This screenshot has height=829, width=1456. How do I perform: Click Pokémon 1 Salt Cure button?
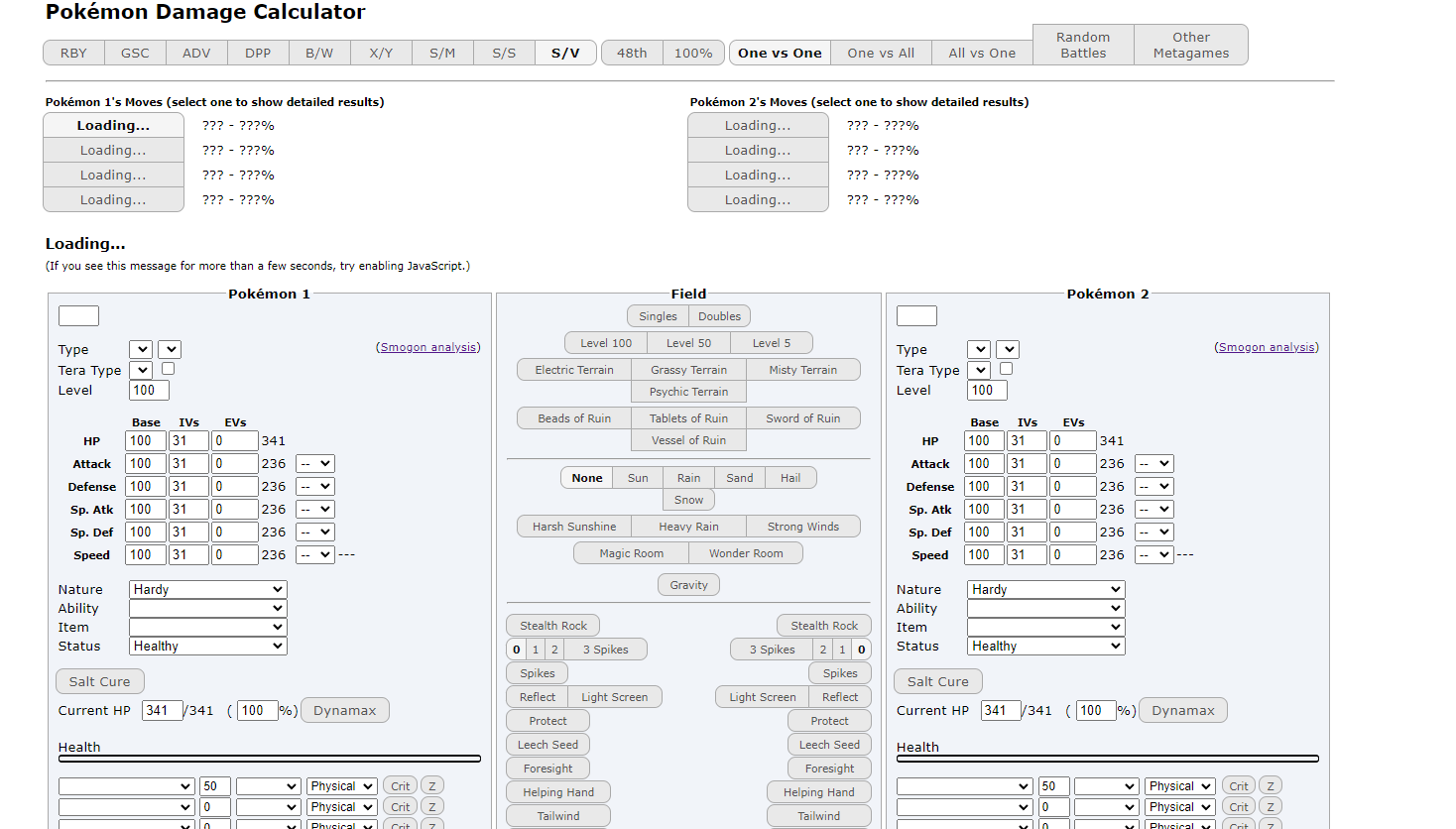point(100,681)
